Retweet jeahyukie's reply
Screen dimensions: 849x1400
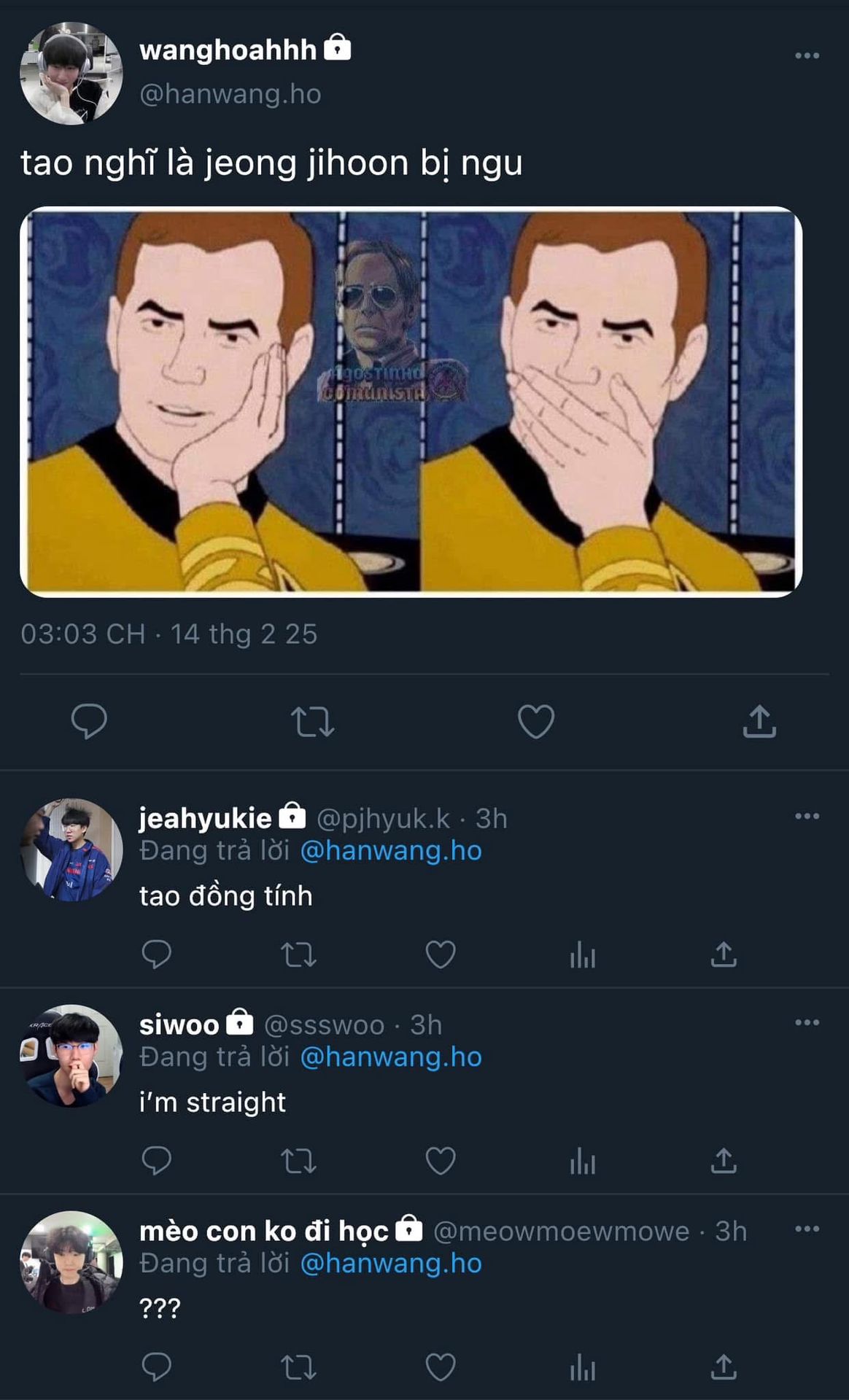click(x=298, y=954)
